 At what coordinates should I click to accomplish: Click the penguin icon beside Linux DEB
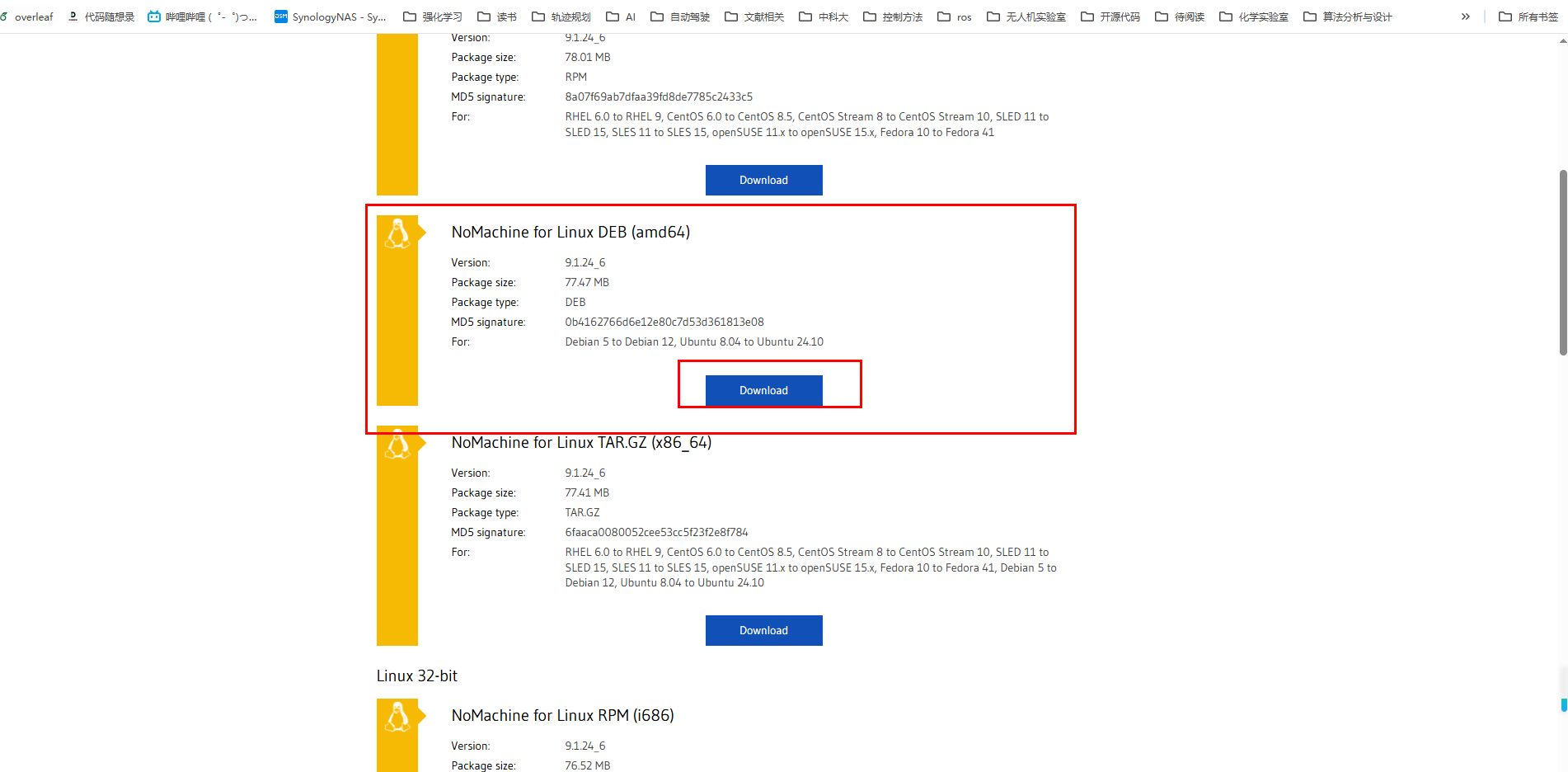[397, 234]
